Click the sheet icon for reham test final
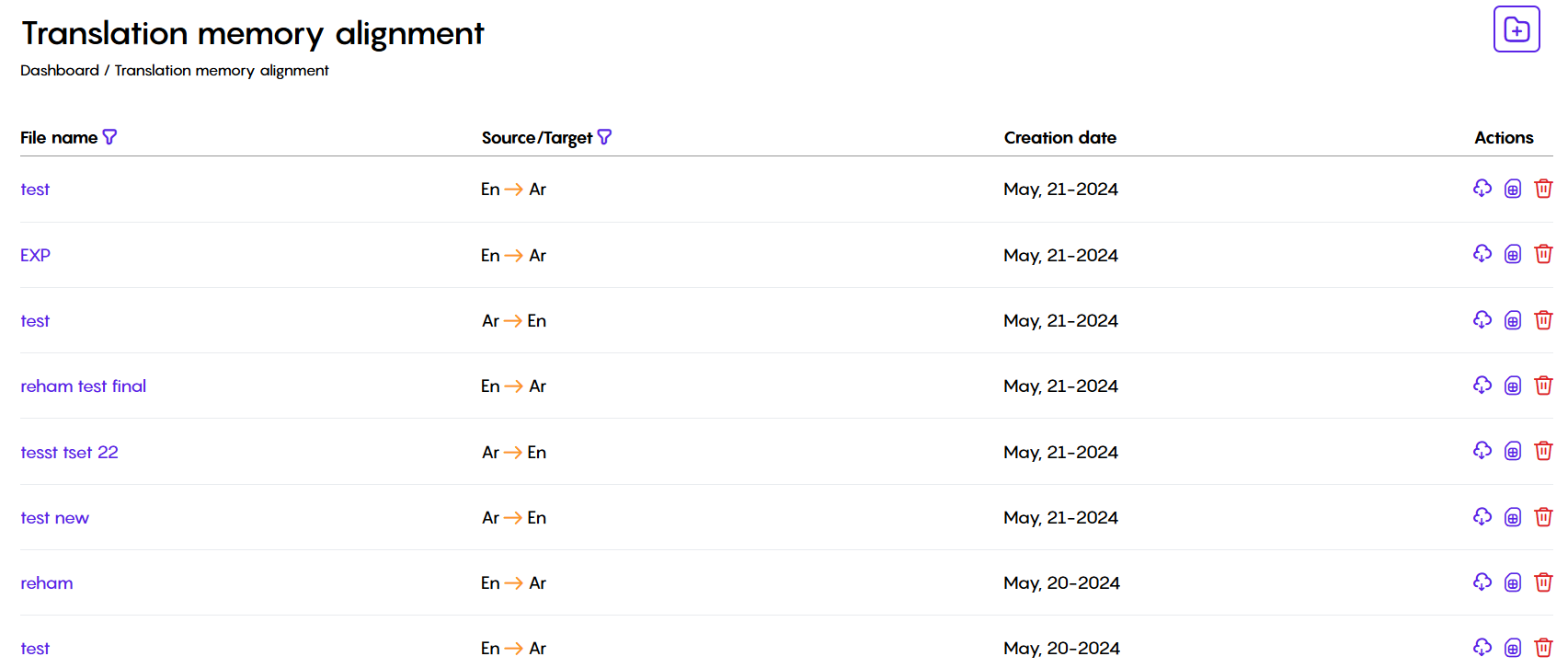This screenshot has width=1568, height=668. (x=1513, y=386)
